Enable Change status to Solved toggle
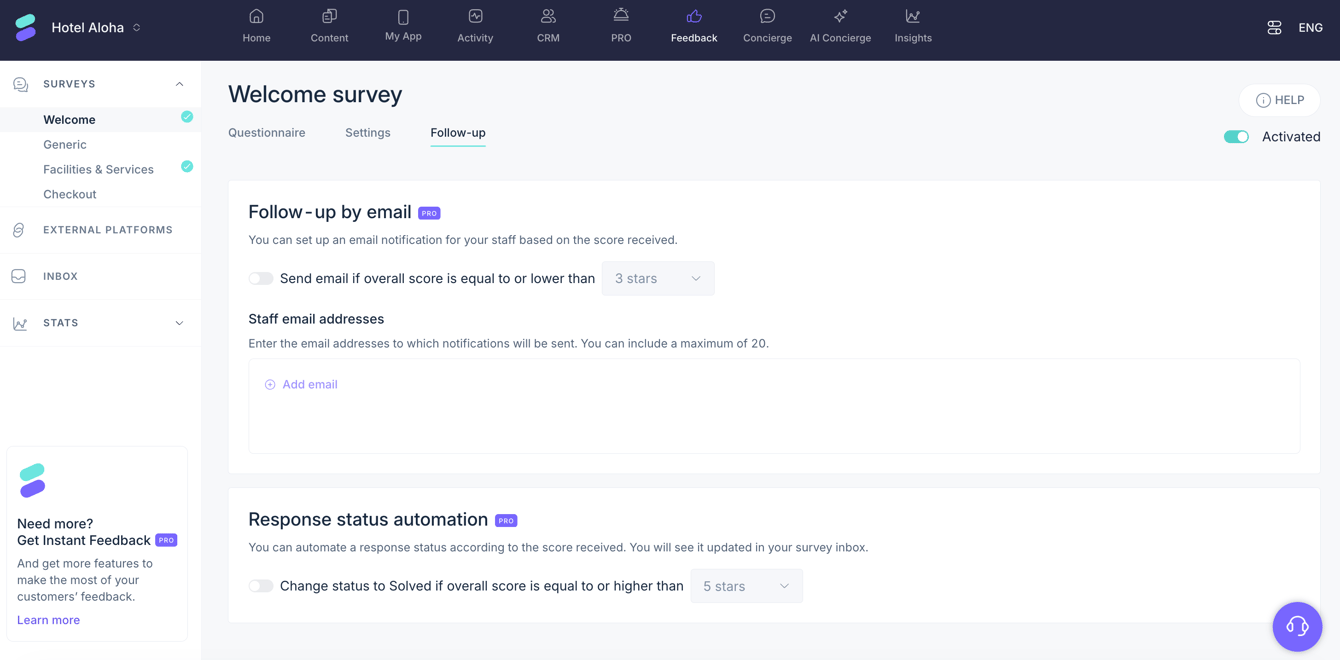 [261, 586]
